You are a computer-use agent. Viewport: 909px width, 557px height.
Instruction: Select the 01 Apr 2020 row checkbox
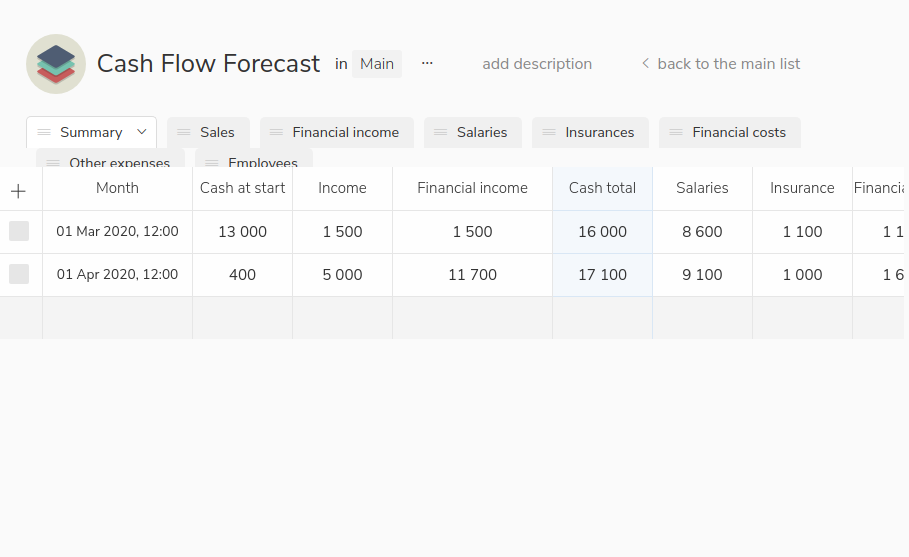click(19, 274)
